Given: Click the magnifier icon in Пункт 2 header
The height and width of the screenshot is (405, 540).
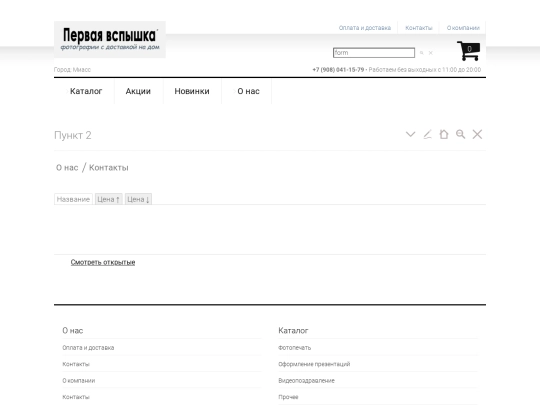Looking at the screenshot, I should coord(460,134).
